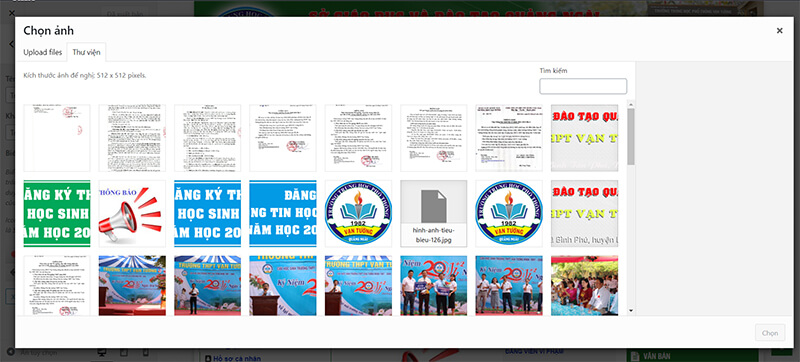Select the green Đăng ký banner thumbnail

click(x=57, y=213)
